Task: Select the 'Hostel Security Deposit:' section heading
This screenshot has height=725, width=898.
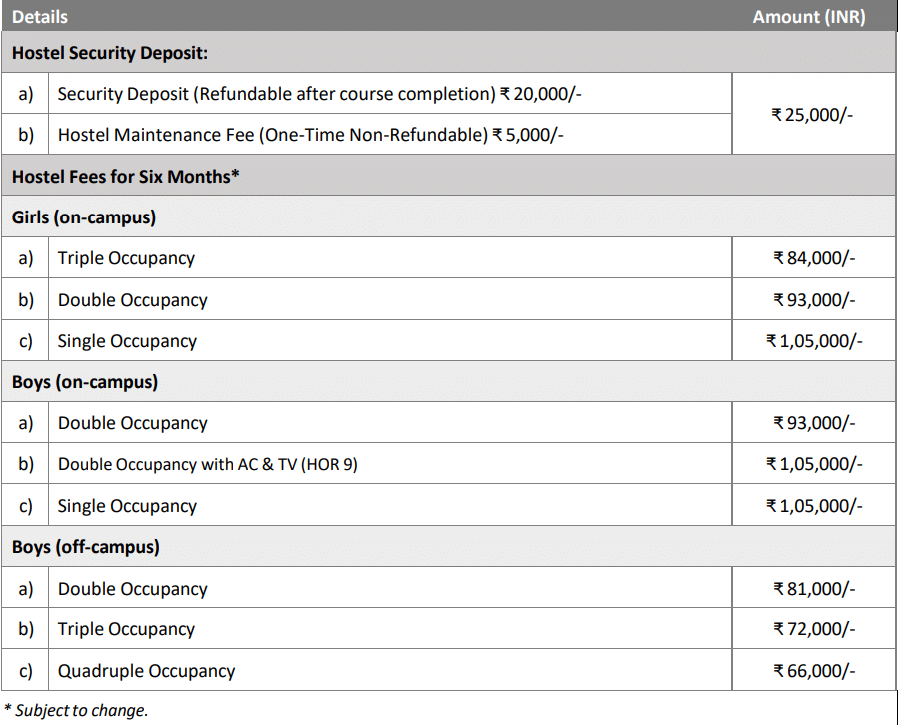Action: point(110,53)
